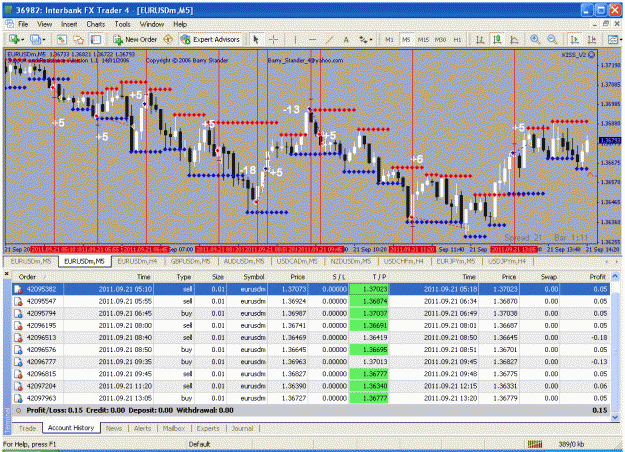Show the Navigator star-folder icon
Image resolution: width=625 pixels, height=452 pixels.
coord(79,39)
